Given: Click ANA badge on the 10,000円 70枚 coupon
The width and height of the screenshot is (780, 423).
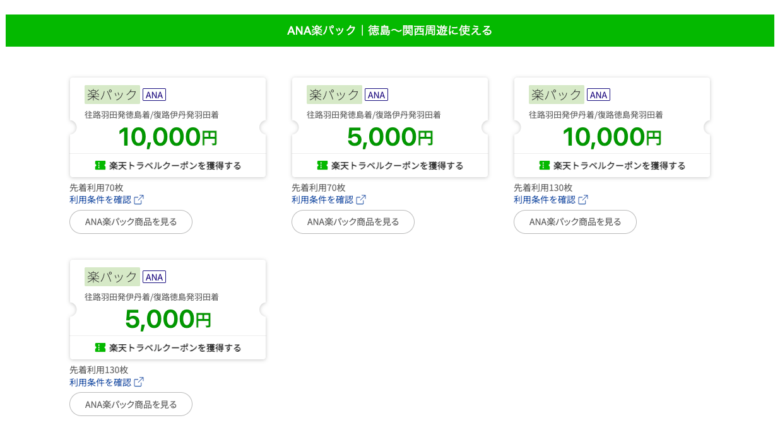Looking at the screenshot, I should point(154,95).
